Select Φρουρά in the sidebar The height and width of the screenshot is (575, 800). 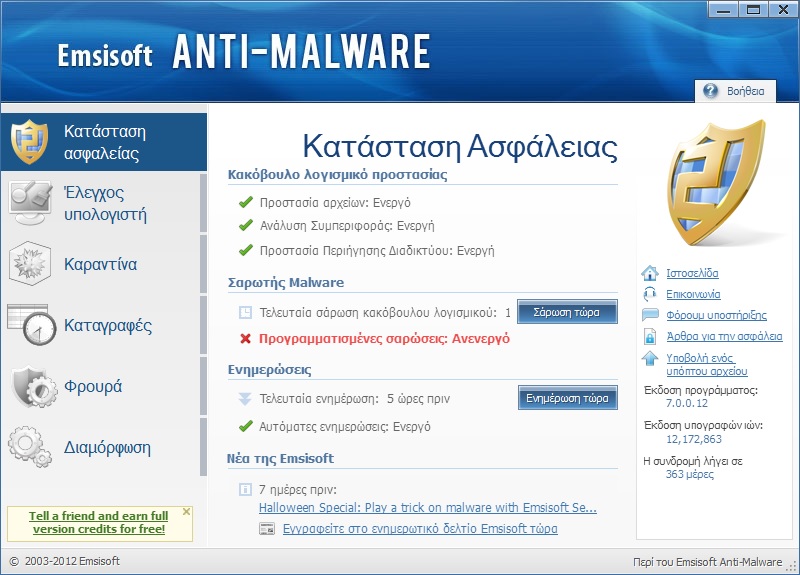click(104, 386)
